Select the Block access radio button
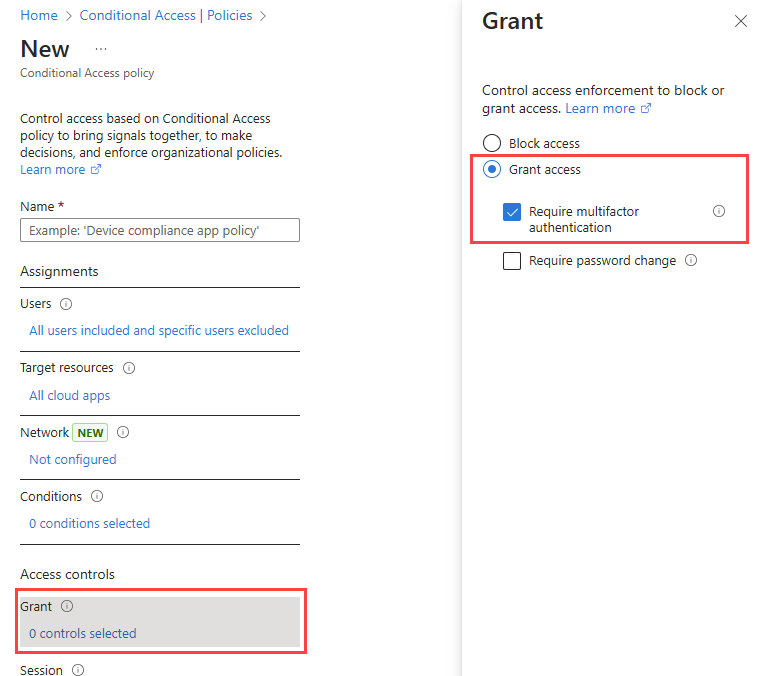Viewport: 774px width, 676px height. point(492,143)
